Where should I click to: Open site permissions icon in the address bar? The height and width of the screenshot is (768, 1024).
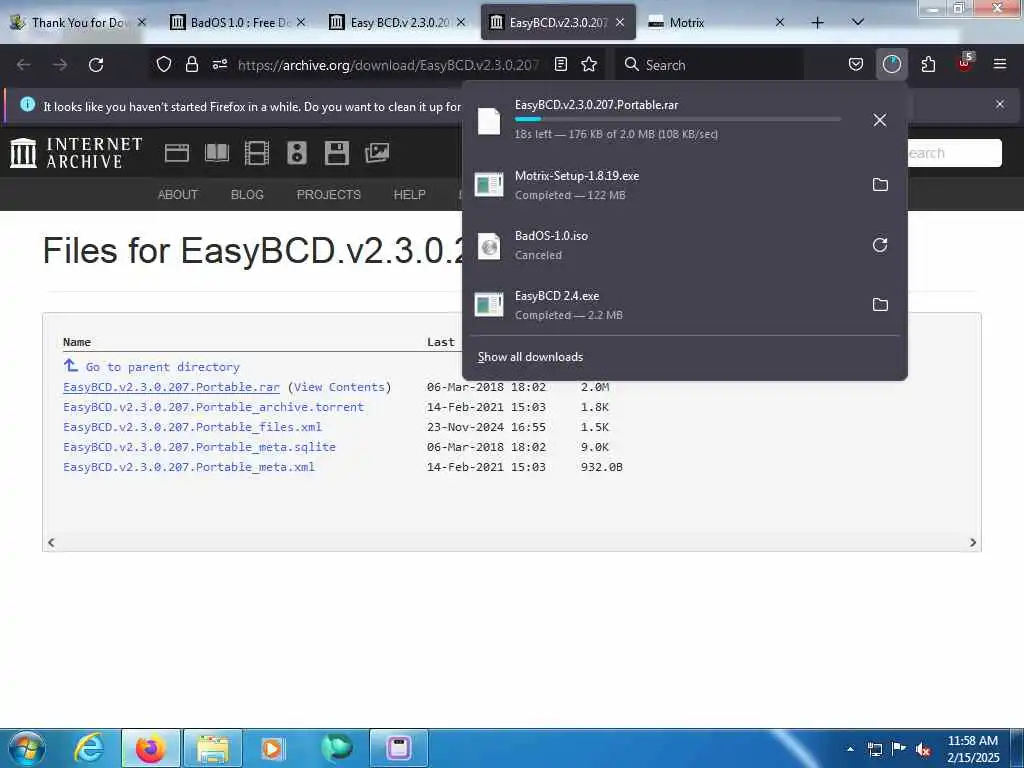point(219,64)
